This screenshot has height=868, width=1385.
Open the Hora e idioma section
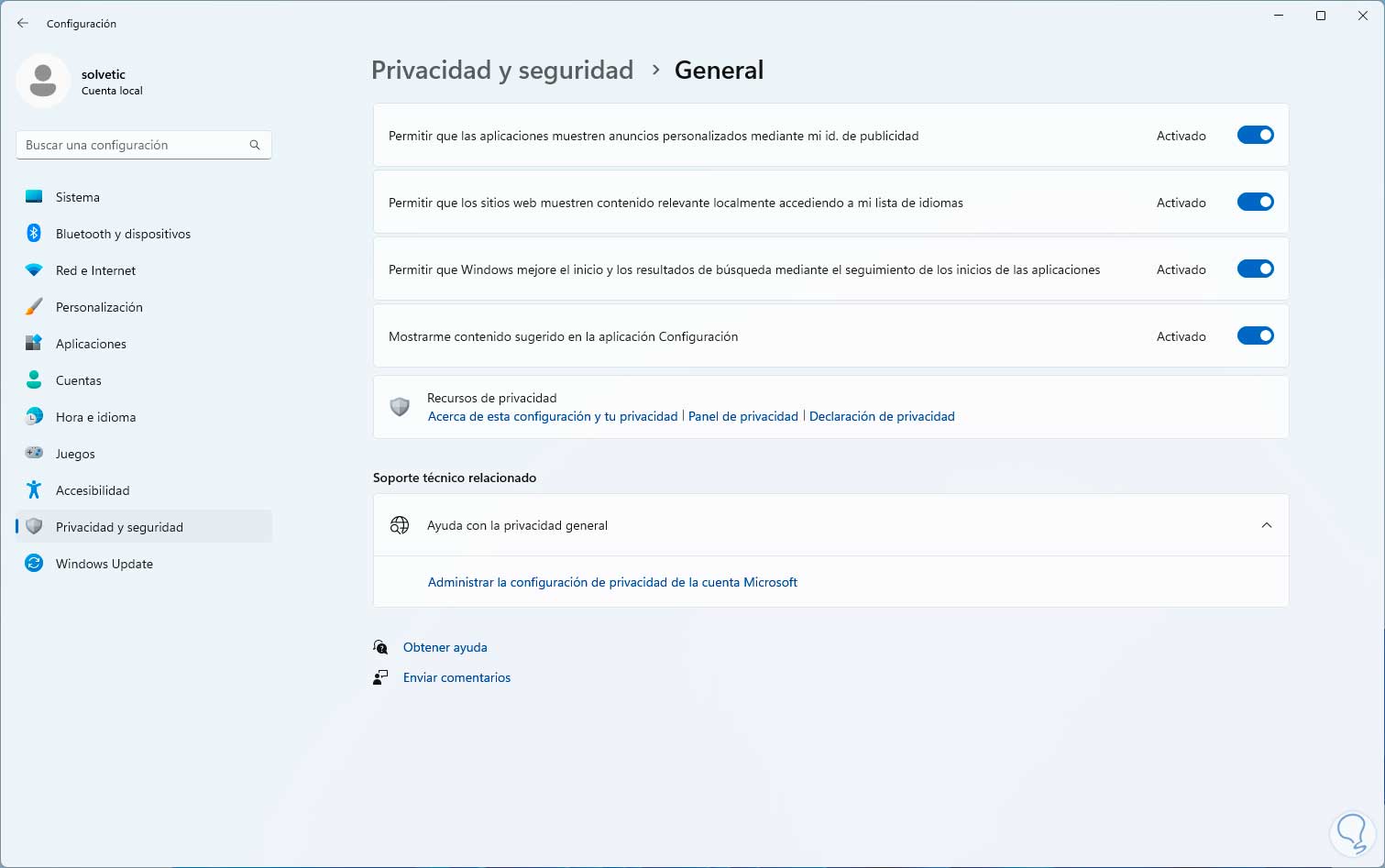click(x=95, y=417)
